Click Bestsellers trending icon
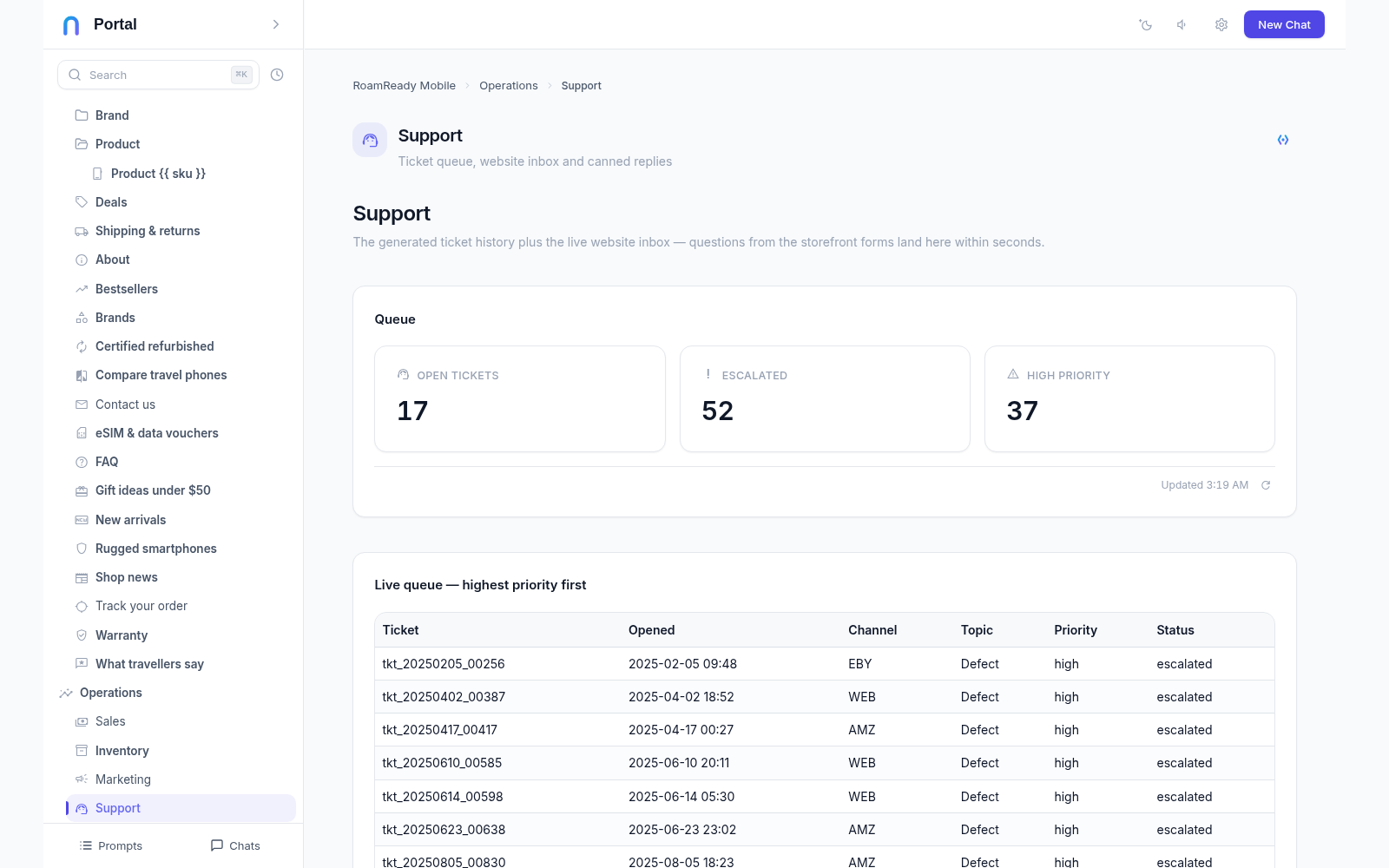This screenshot has height=868, width=1389. point(82,289)
